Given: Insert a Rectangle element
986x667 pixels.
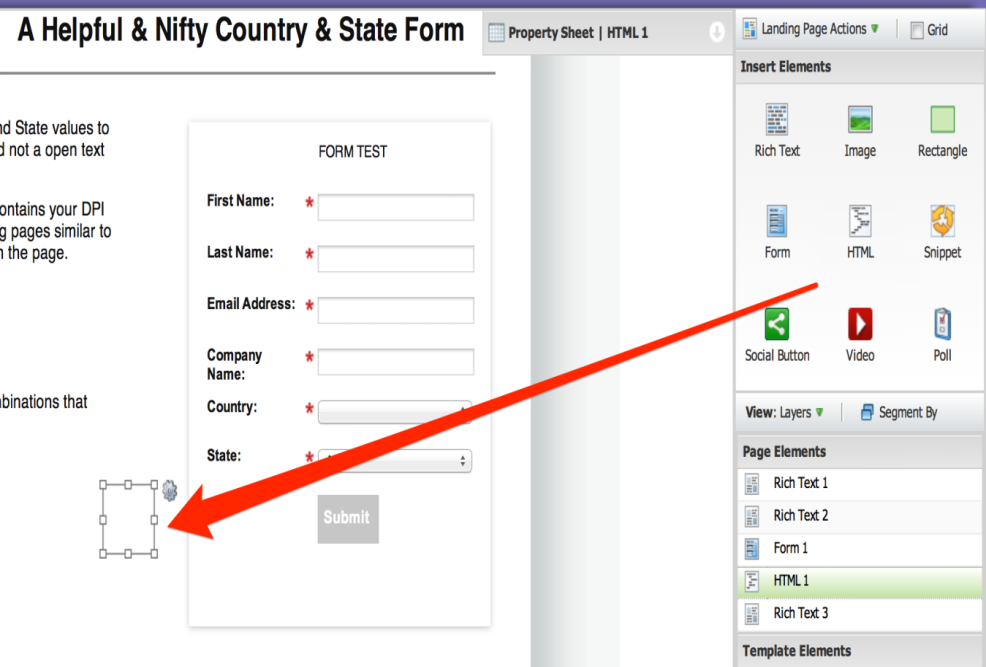Looking at the screenshot, I should 942,131.
